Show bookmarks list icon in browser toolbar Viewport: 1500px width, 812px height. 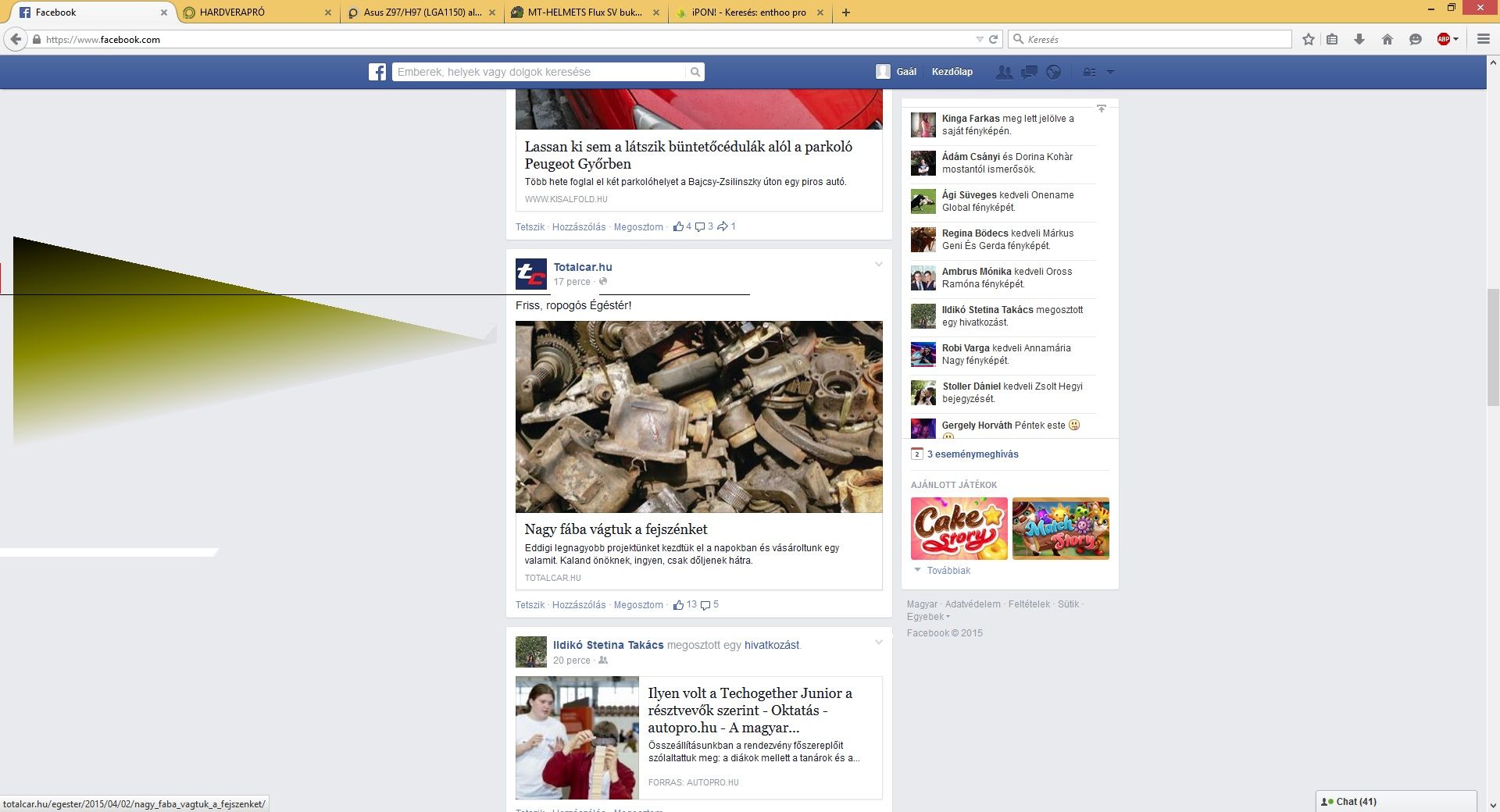click(1332, 39)
